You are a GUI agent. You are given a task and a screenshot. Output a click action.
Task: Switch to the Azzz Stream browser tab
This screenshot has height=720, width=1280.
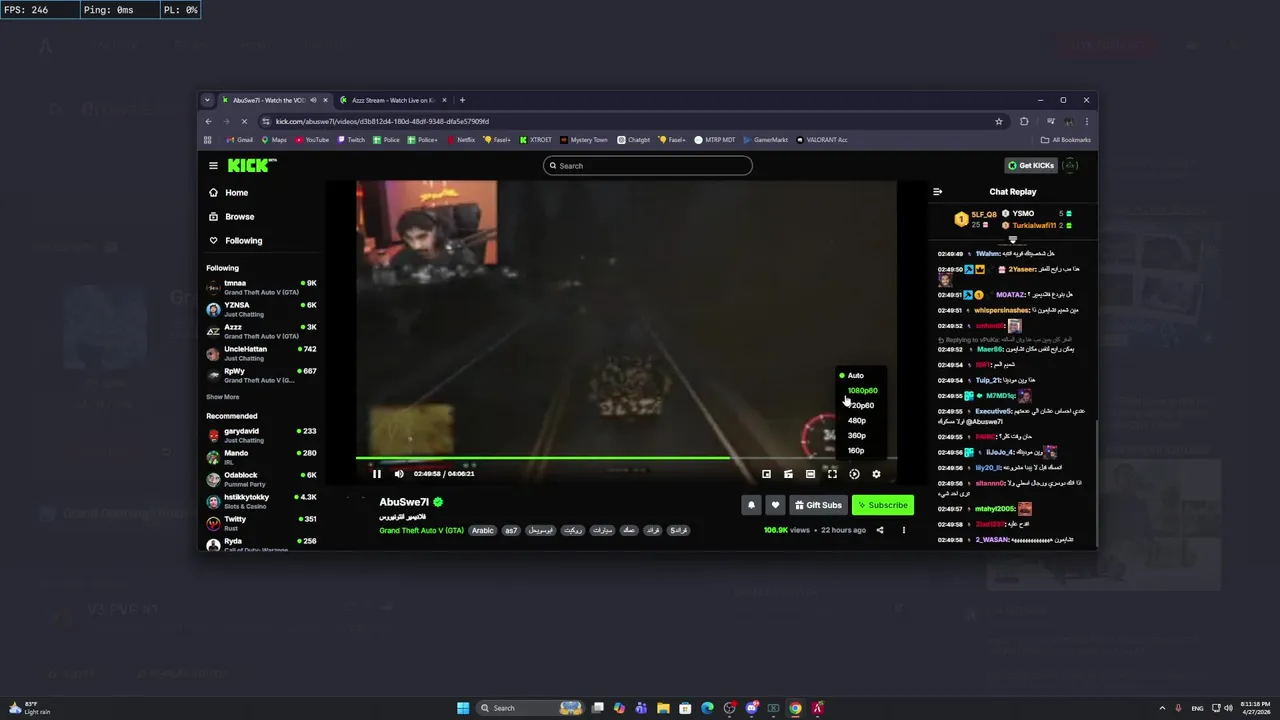(394, 100)
